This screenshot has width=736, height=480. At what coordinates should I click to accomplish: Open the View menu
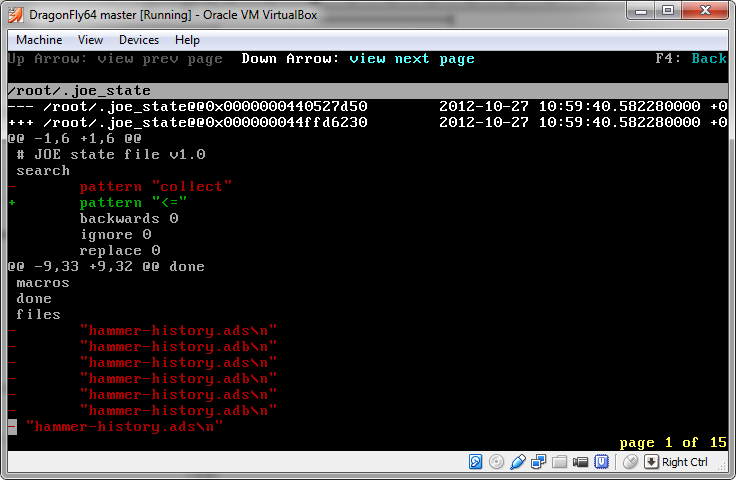90,40
